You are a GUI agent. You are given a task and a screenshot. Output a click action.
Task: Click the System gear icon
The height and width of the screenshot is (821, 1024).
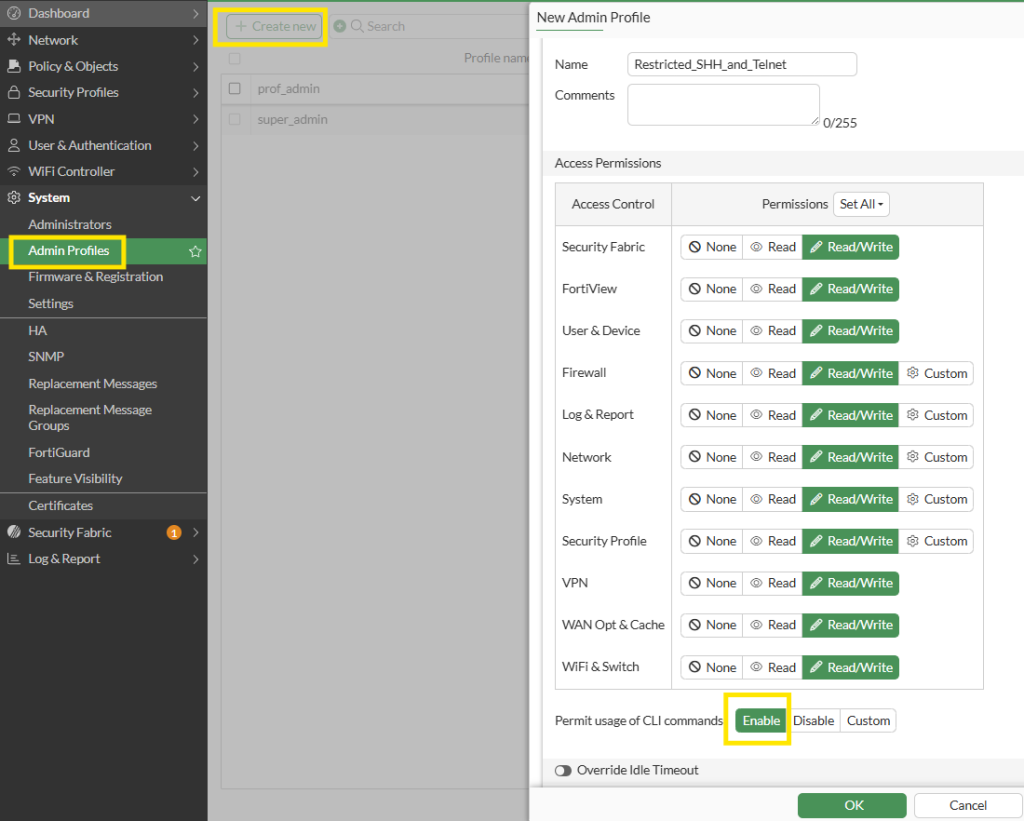click(x=14, y=197)
